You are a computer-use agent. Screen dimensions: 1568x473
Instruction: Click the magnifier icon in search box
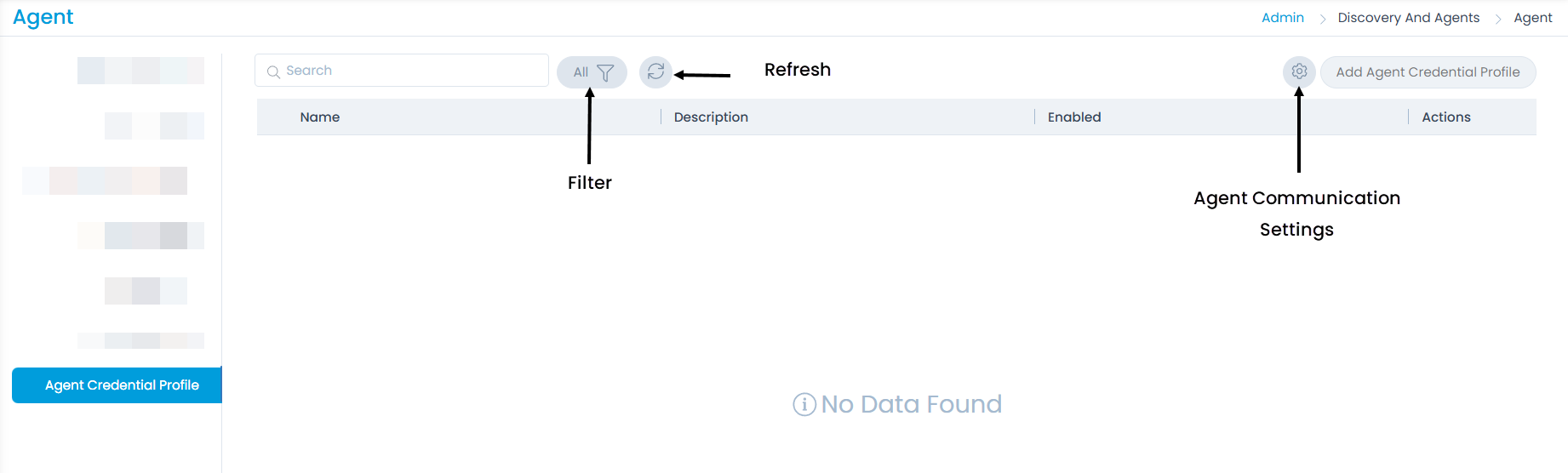[x=273, y=71]
